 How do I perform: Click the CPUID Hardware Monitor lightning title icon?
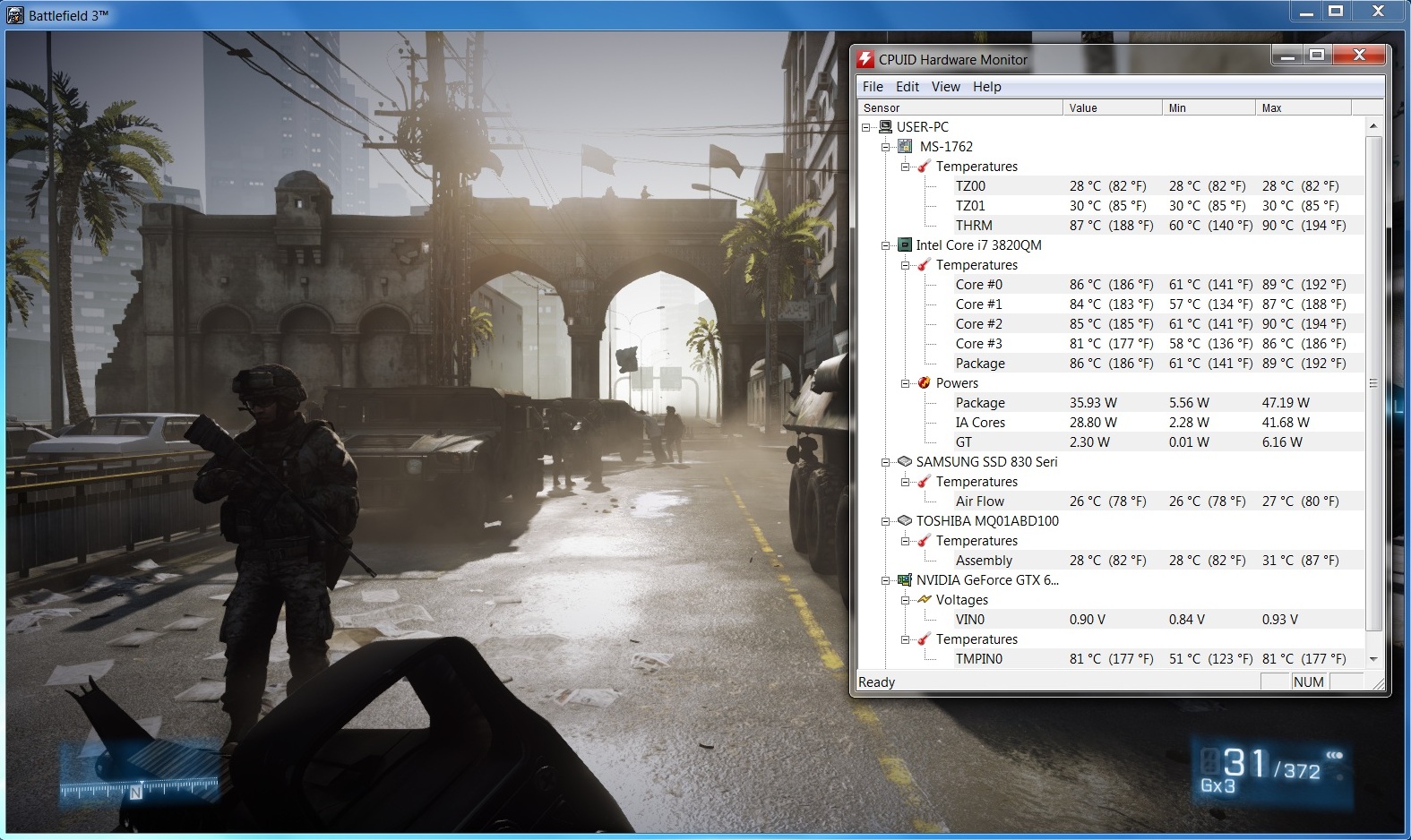(x=865, y=59)
